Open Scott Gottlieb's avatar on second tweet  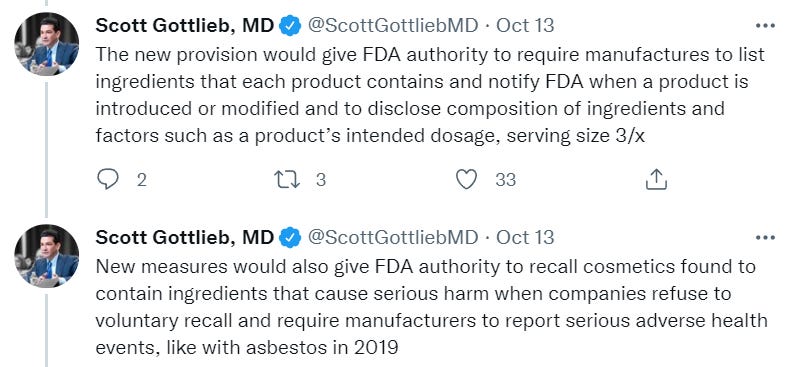[47, 256]
